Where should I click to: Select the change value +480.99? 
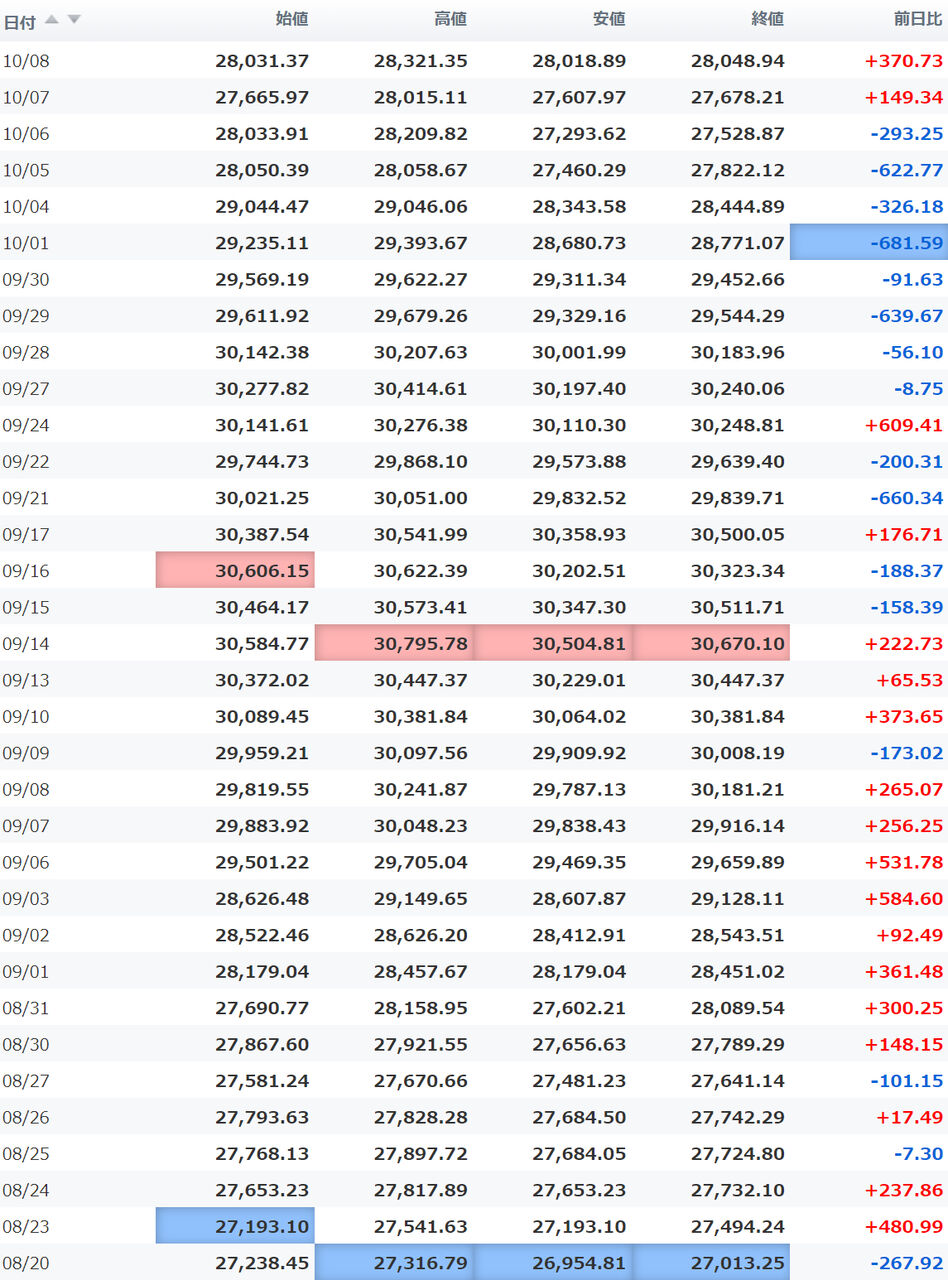[x=904, y=1226]
